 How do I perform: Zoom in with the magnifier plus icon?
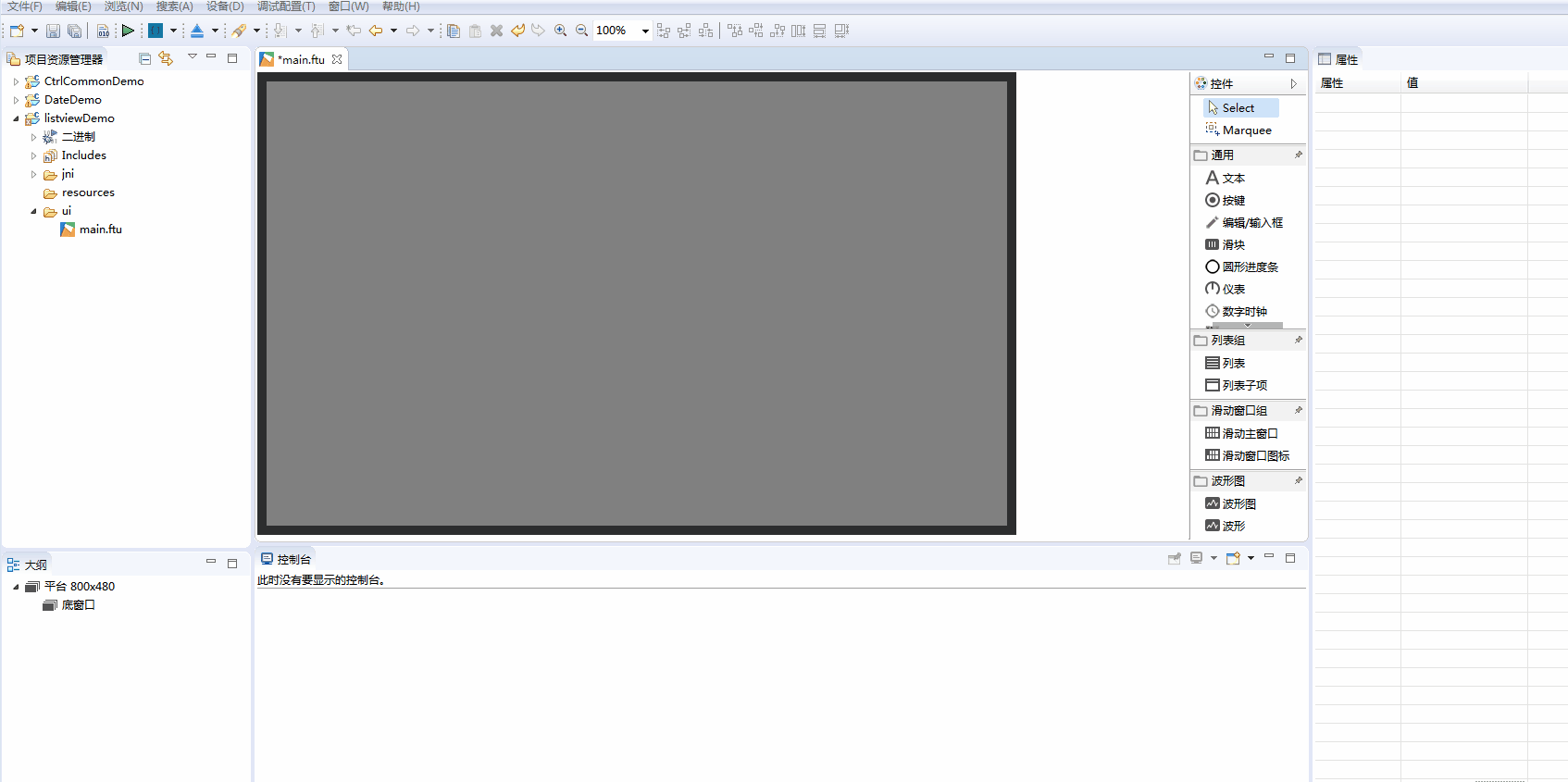click(x=560, y=31)
